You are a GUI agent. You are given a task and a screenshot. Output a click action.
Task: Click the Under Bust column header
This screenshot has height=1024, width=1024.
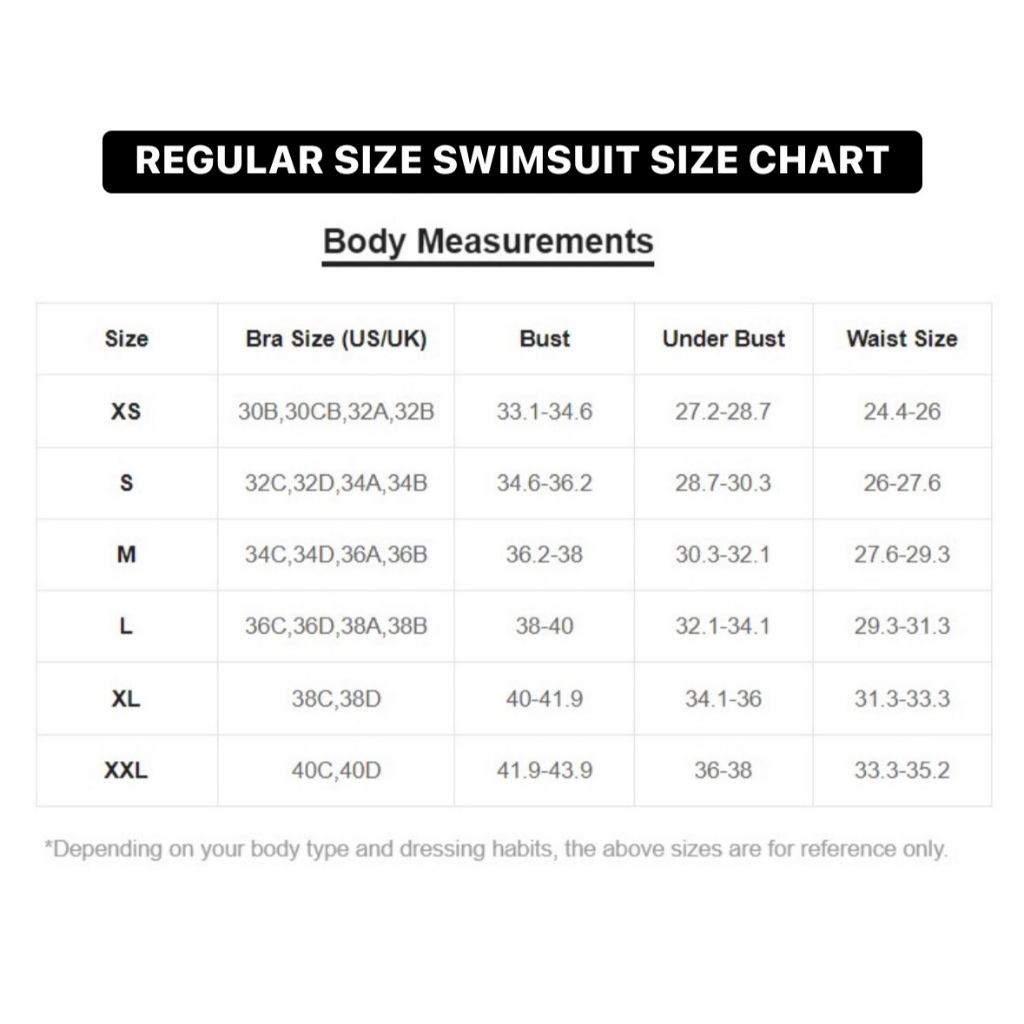pyautogui.click(x=723, y=339)
